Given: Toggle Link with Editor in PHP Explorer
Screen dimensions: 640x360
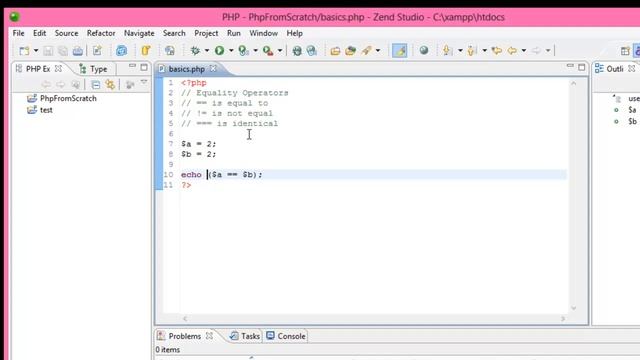Looking at the screenshot, I should [110, 84].
